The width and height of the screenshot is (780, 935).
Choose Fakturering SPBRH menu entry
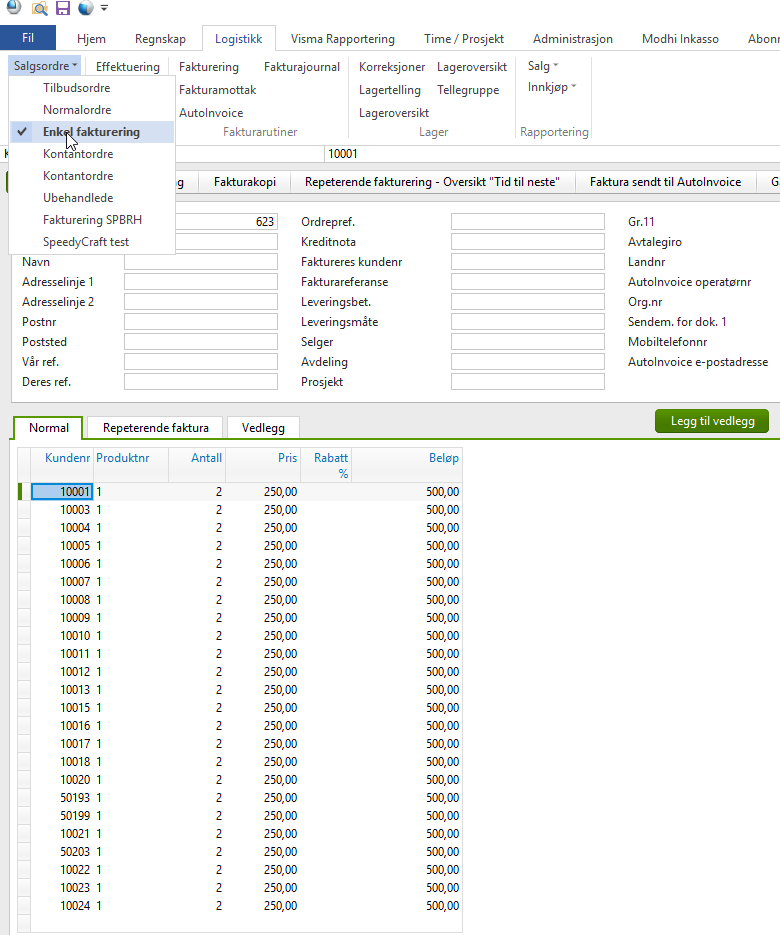tap(92, 219)
